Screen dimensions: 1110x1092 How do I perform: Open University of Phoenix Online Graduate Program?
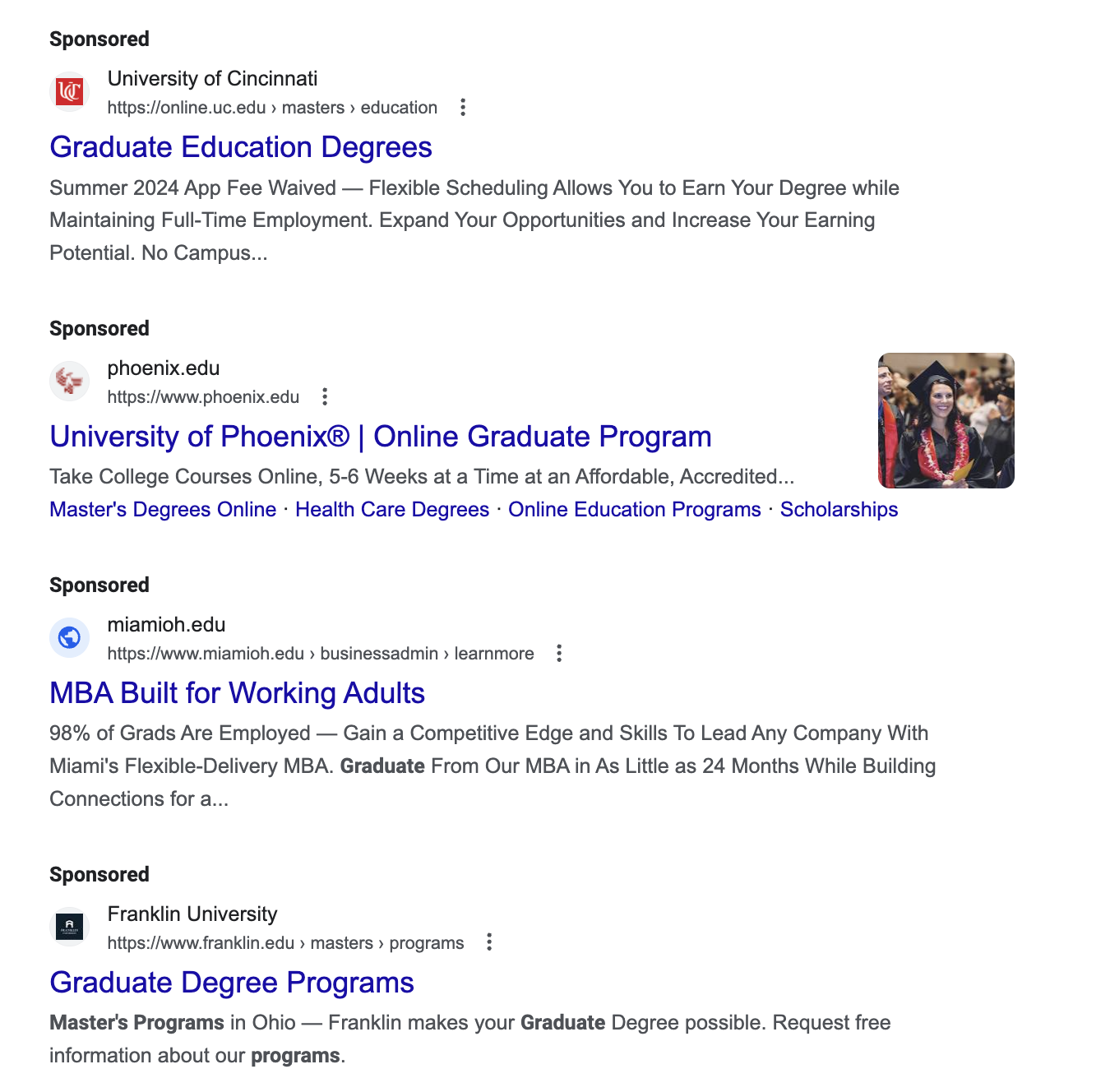point(381,437)
